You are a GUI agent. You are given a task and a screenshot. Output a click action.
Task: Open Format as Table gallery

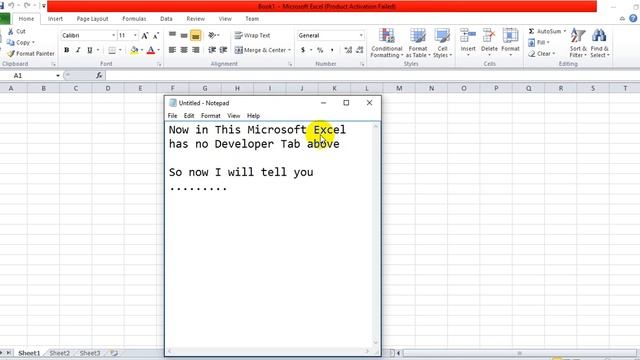[x=418, y=43]
